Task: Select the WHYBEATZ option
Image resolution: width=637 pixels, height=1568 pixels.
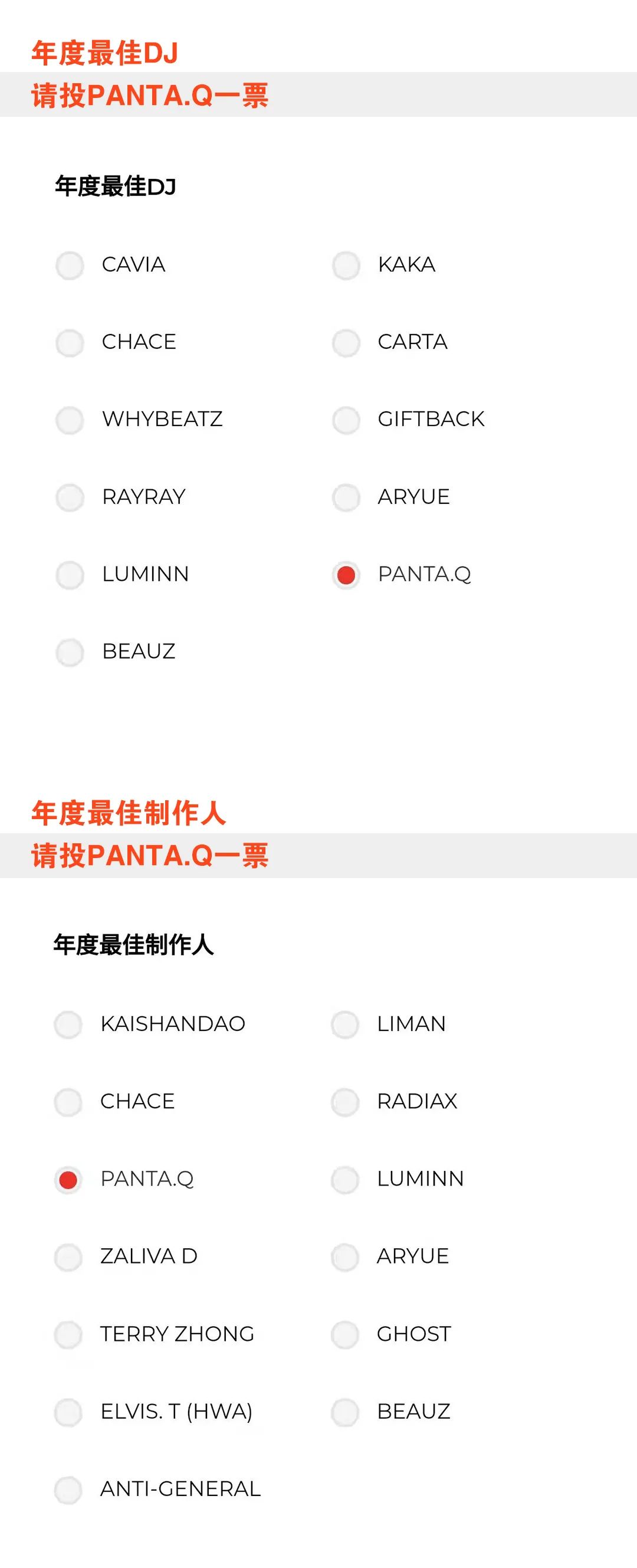Action: pos(70,420)
